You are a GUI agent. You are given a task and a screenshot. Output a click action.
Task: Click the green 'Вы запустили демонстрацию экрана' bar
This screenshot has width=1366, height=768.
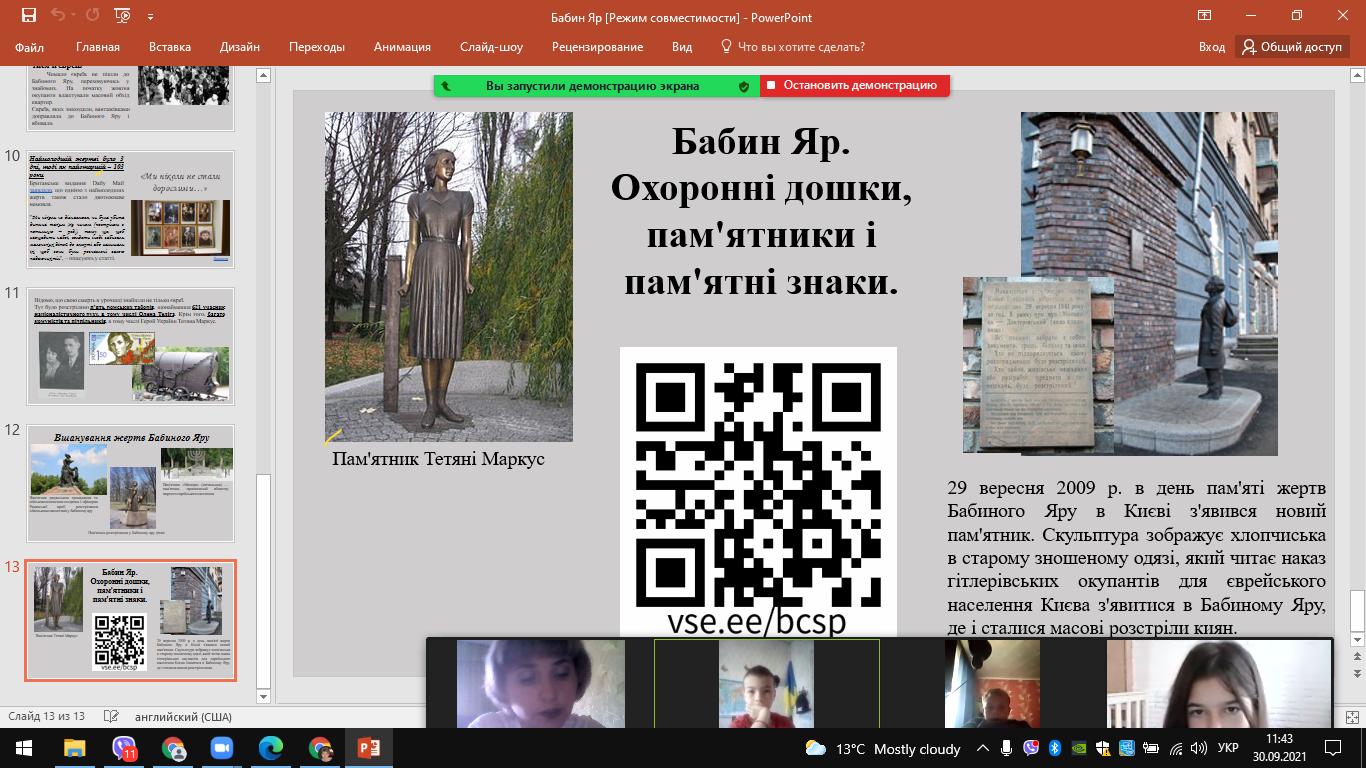(597, 86)
